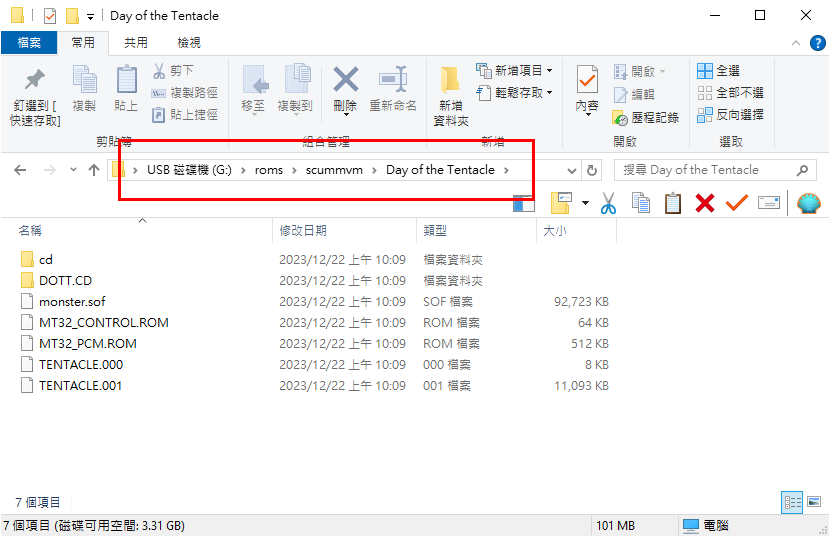Sort by Size (大小) column header
The width and height of the screenshot is (830, 537).
(x=554, y=230)
